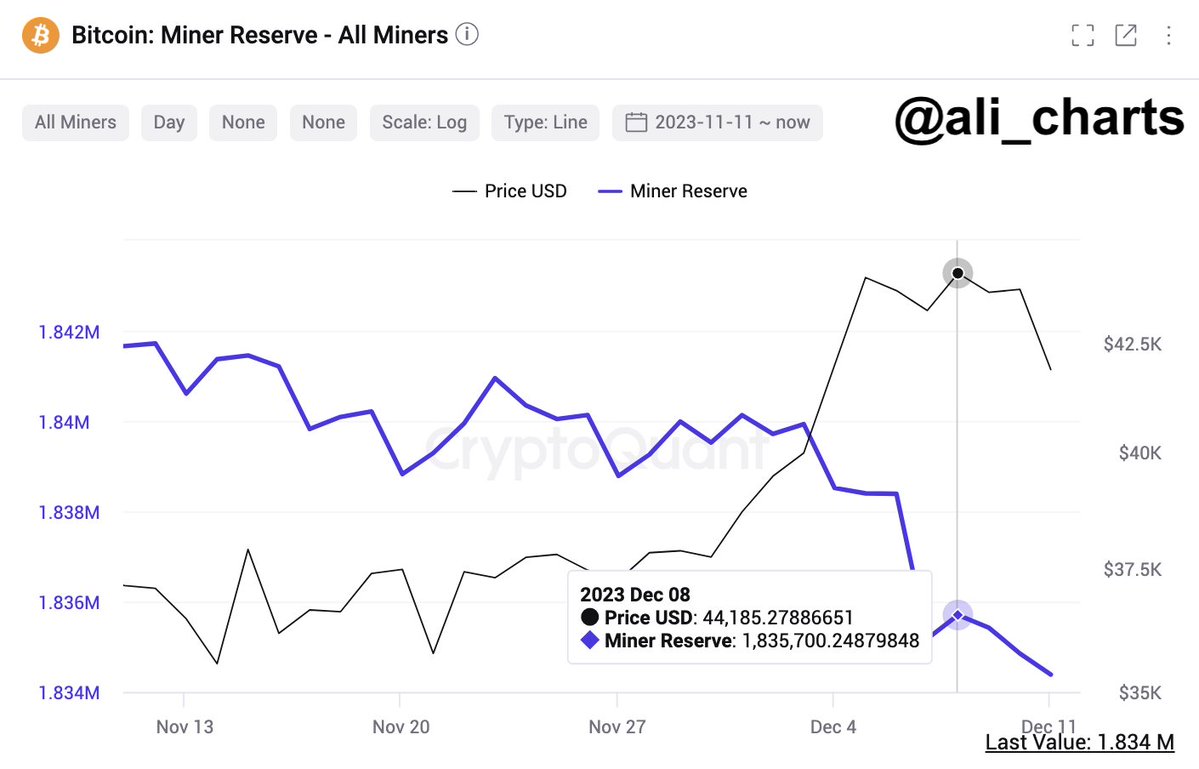Screen dimensions: 1199x769
Task: Open the info icon beside chart title
Action: click(467, 34)
